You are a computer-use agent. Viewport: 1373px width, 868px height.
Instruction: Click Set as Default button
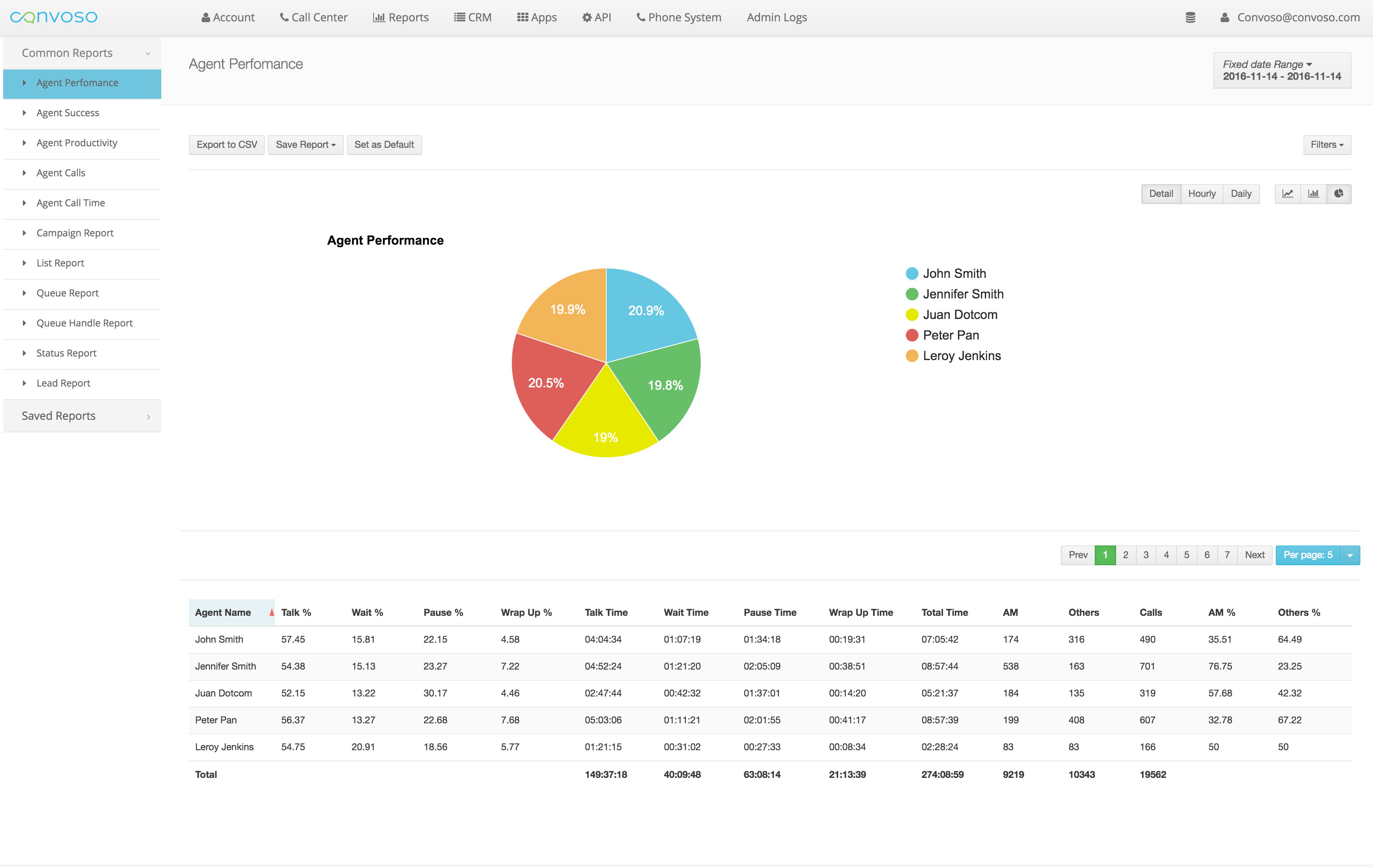click(x=384, y=145)
